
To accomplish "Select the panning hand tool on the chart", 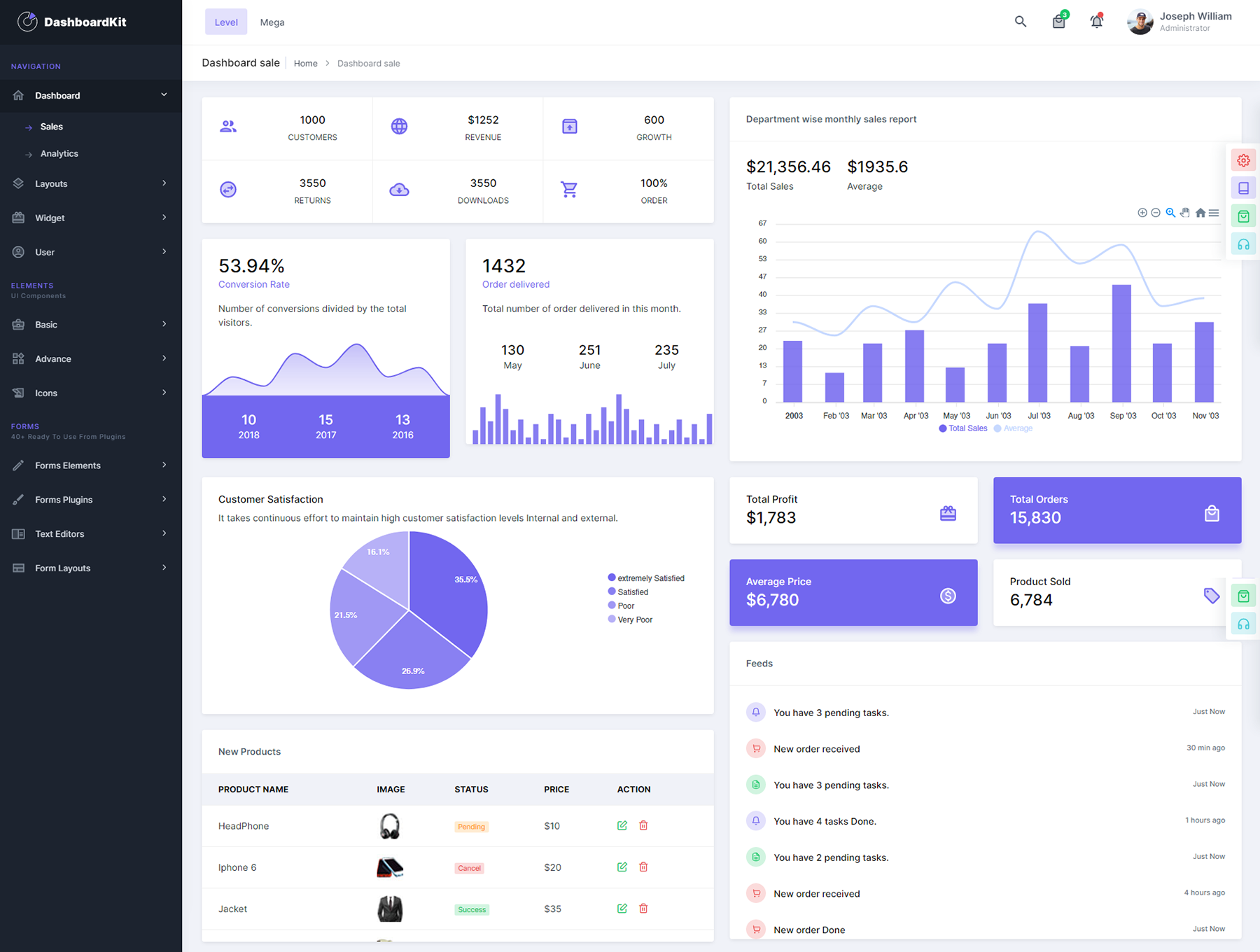I will [1184, 213].
